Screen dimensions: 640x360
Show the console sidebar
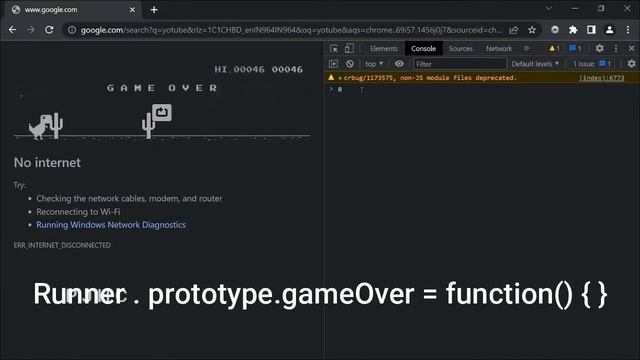pos(333,64)
